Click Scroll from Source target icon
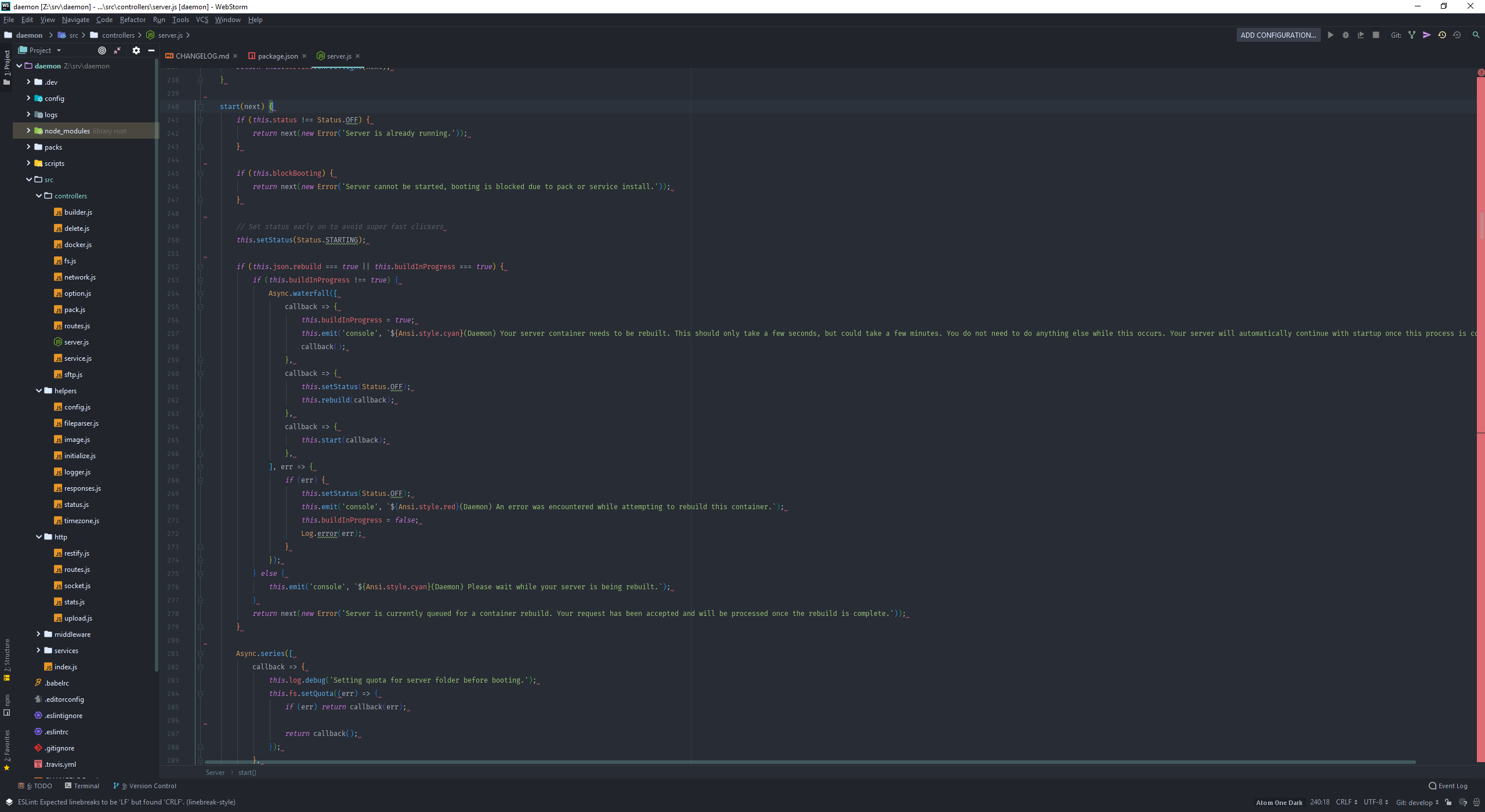The image size is (1485, 812). click(102, 50)
